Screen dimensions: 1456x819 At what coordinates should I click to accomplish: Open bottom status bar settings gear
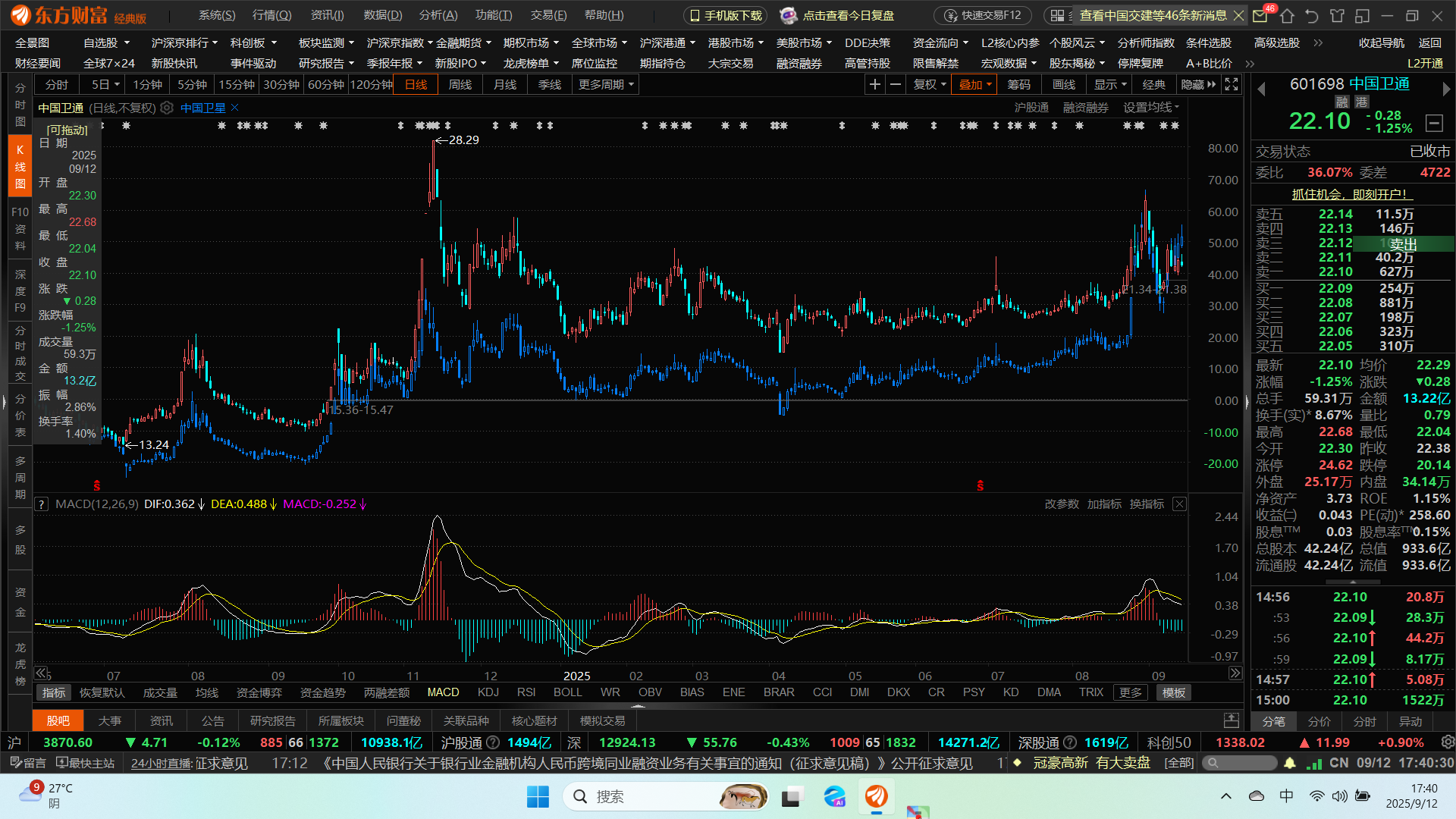click(1448, 742)
